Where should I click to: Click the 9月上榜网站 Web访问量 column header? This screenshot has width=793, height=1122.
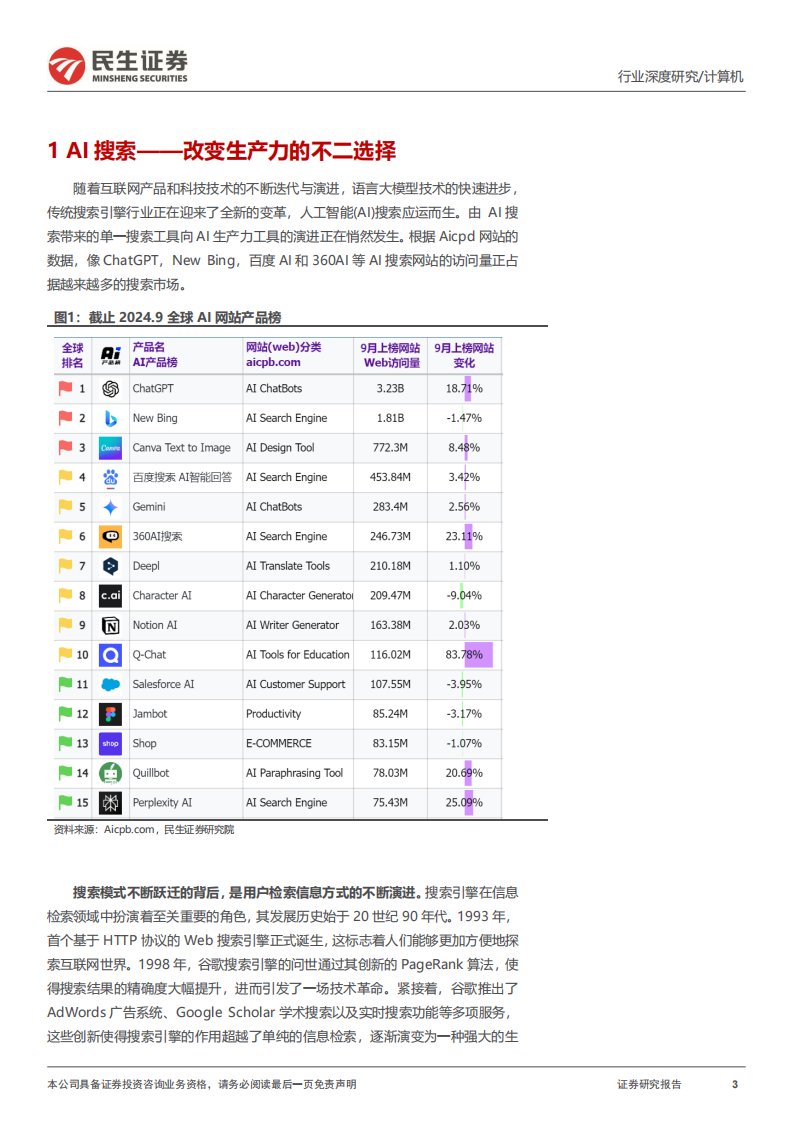tap(390, 355)
